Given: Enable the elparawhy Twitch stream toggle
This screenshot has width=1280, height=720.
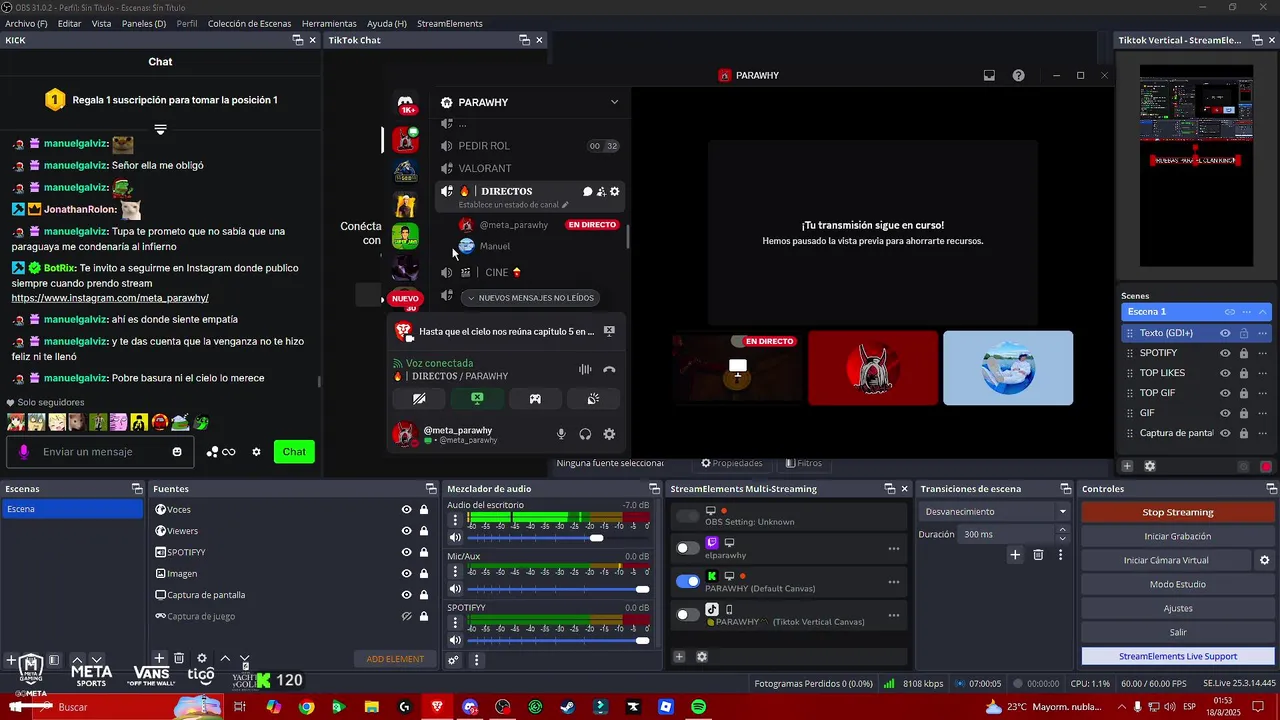Looking at the screenshot, I should [x=688, y=547].
